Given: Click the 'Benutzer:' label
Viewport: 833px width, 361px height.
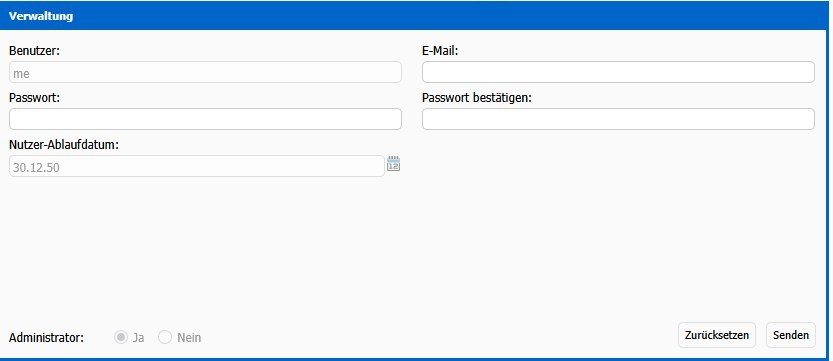Looking at the screenshot, I should click(x=35, y=51).
